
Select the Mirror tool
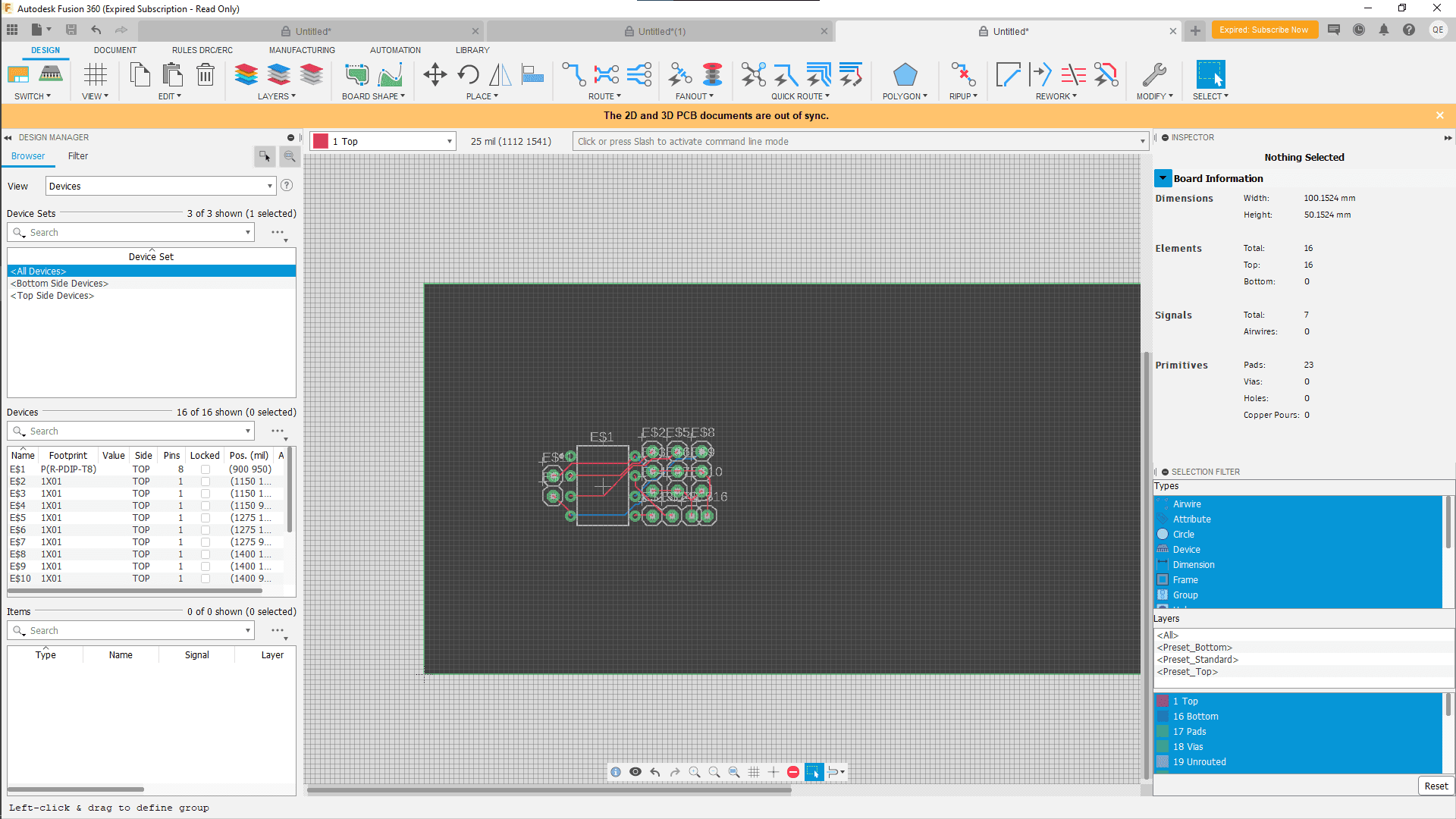click(499, 74)
